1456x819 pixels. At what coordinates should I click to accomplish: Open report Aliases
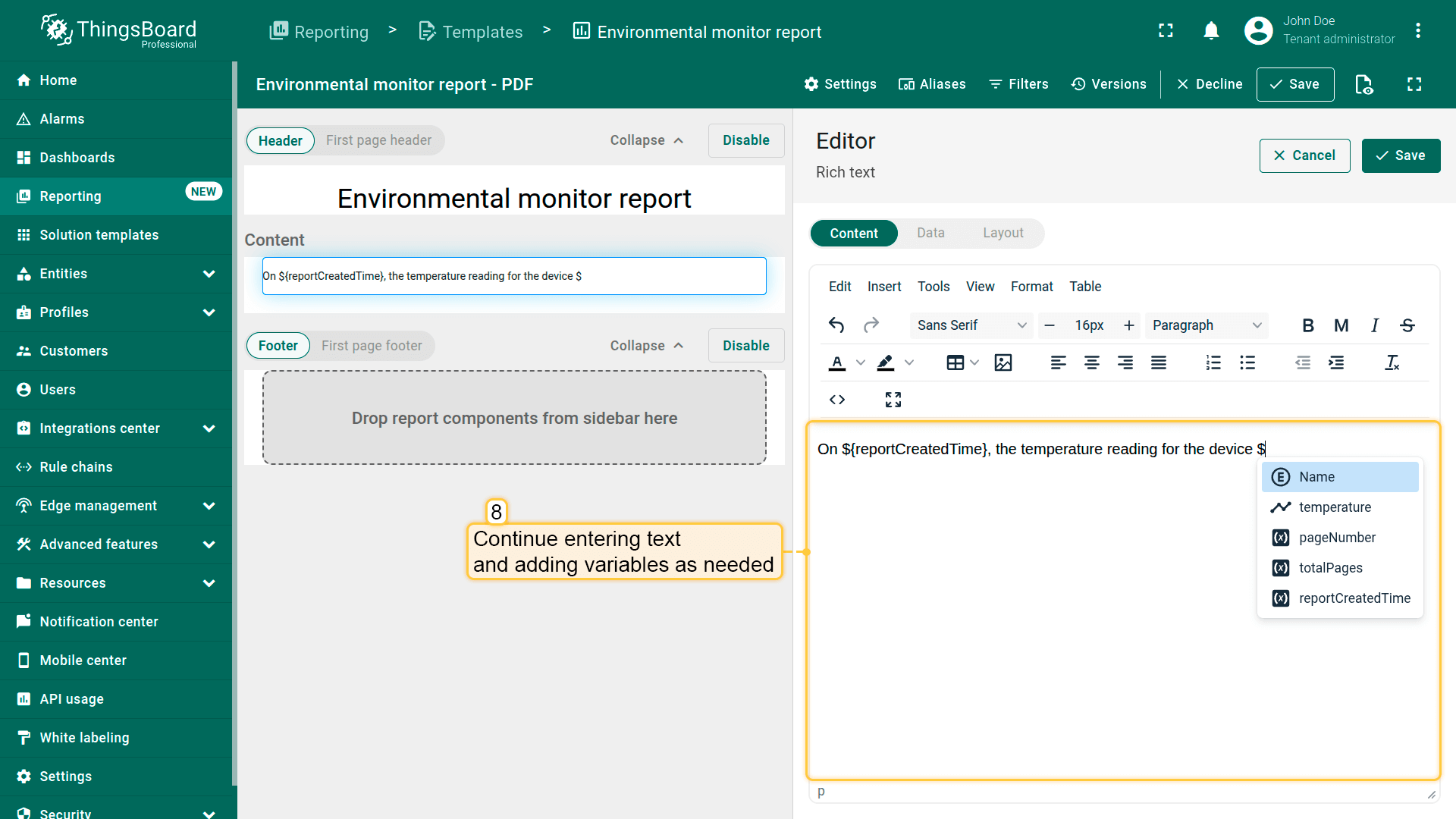click(x=932, y=84)
